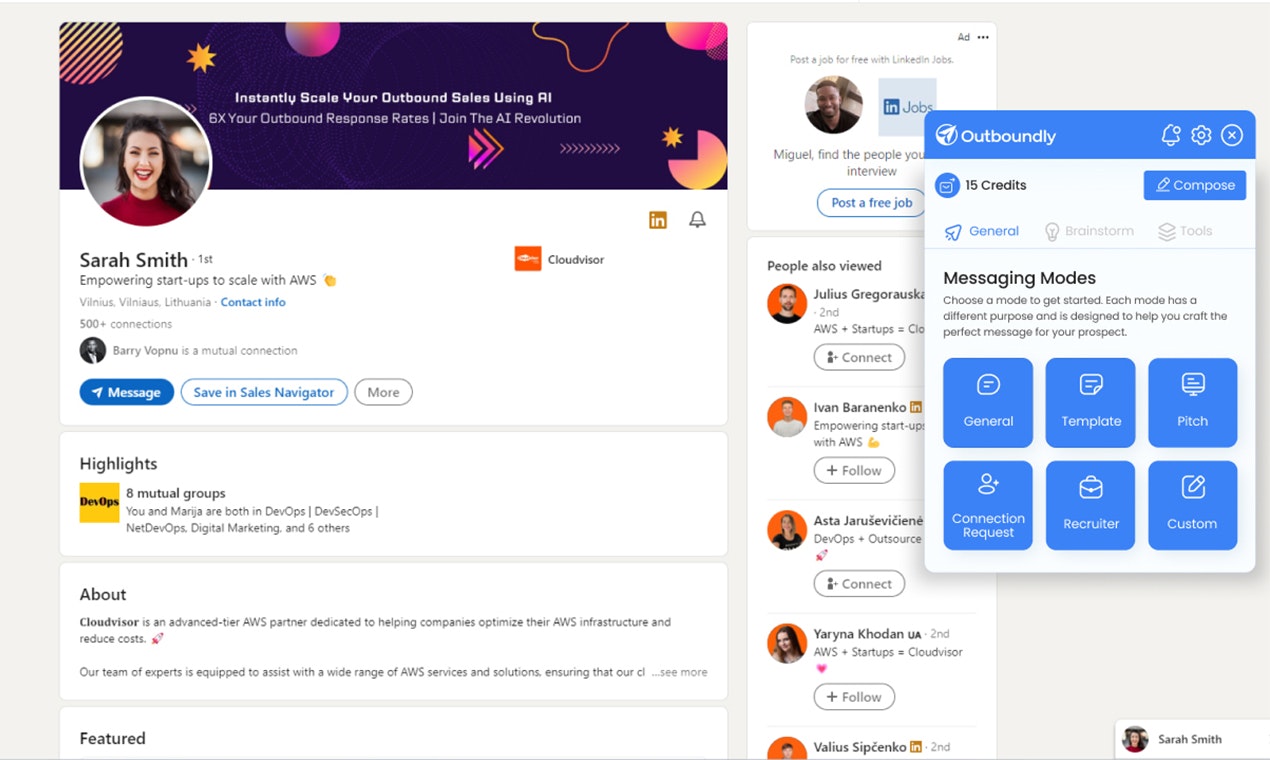Connect with Asta Jaruševičienė
Screen dimensions: 1270x760
tap(859, 584)
